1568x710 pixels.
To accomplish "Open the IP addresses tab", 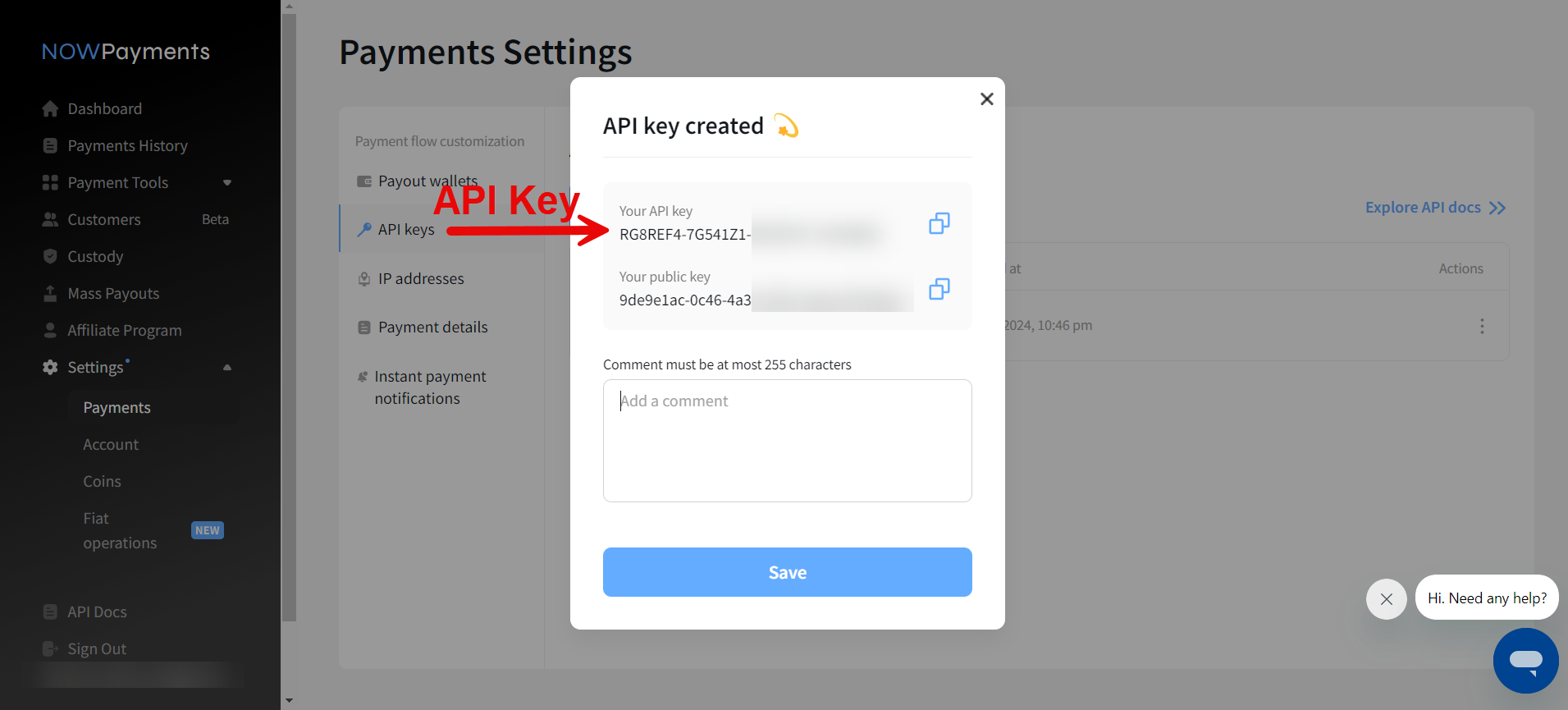I will click(421, 279).
